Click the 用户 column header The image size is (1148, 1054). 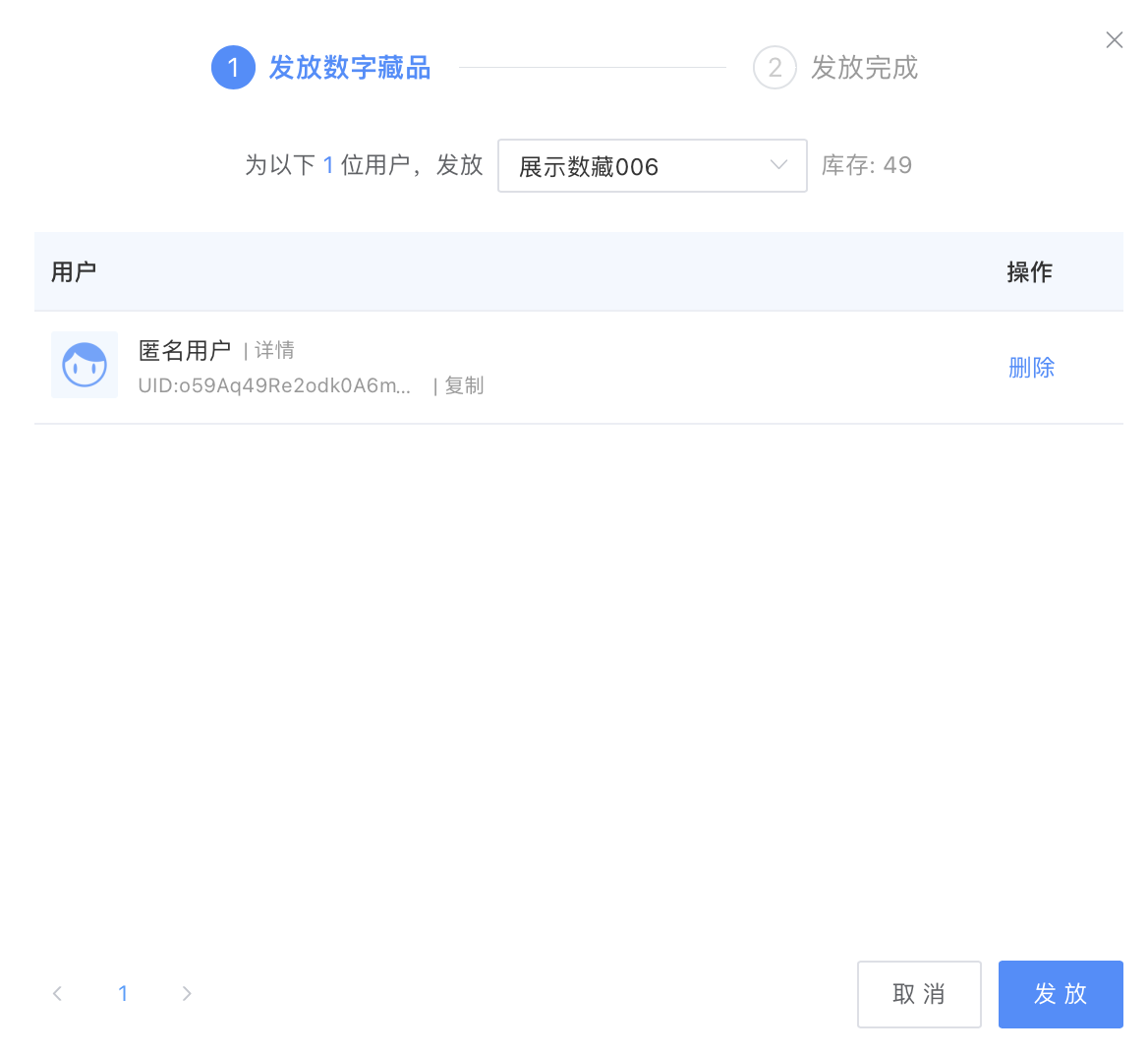tap(73, 271)
